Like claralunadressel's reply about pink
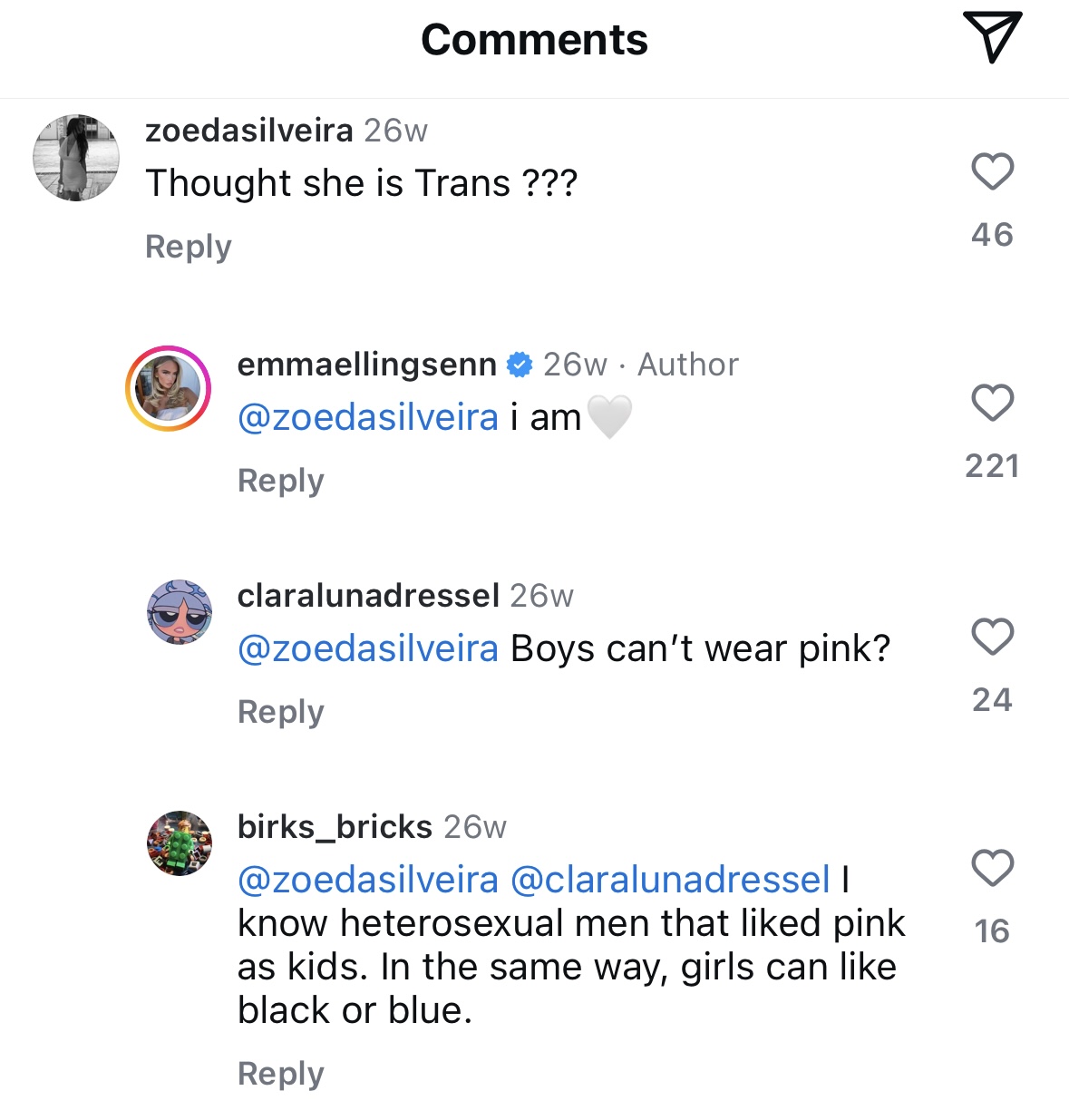Viewport: 1069px width, 1120px height. (x=992, y=636)
